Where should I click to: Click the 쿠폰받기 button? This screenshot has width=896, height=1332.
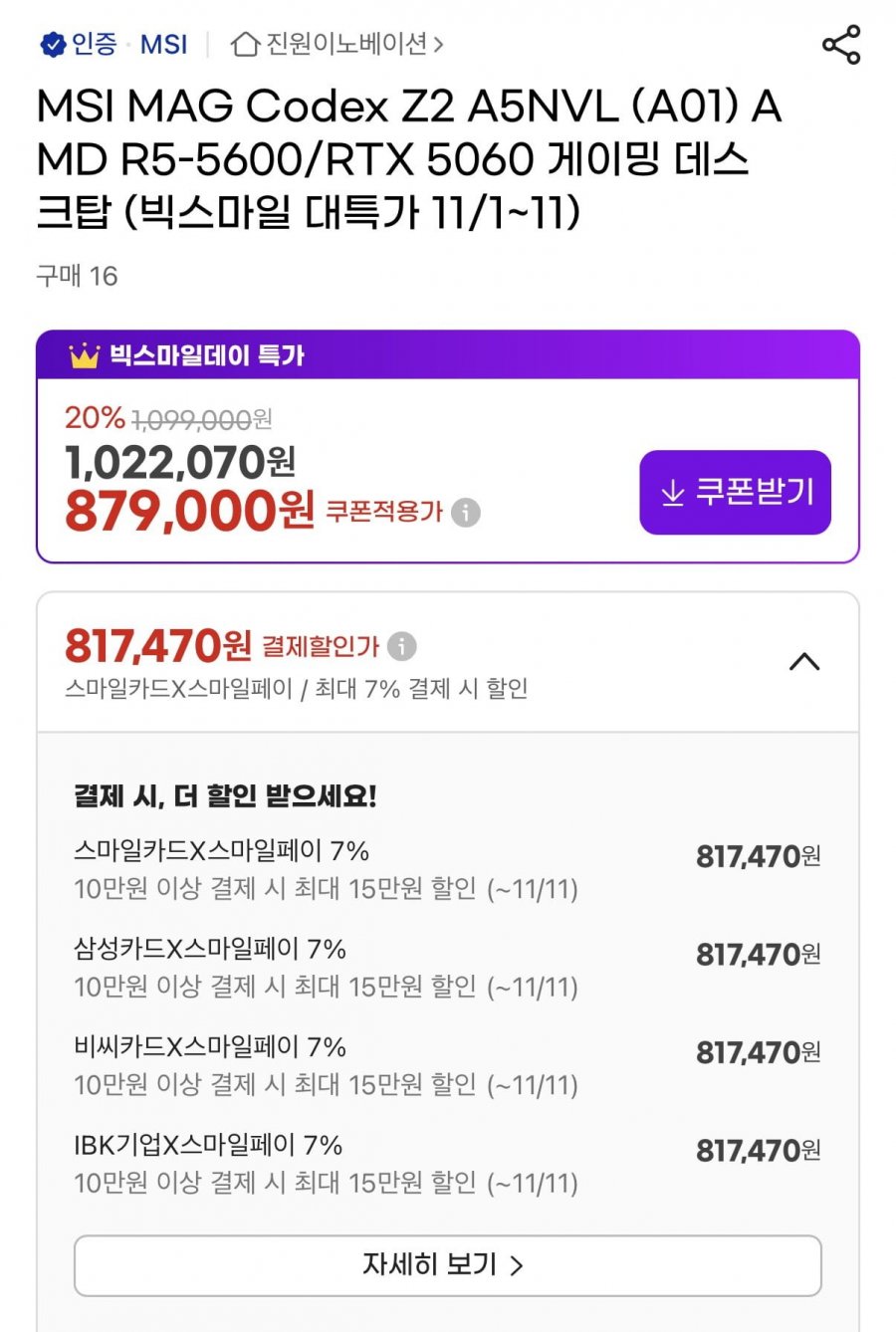735,492
